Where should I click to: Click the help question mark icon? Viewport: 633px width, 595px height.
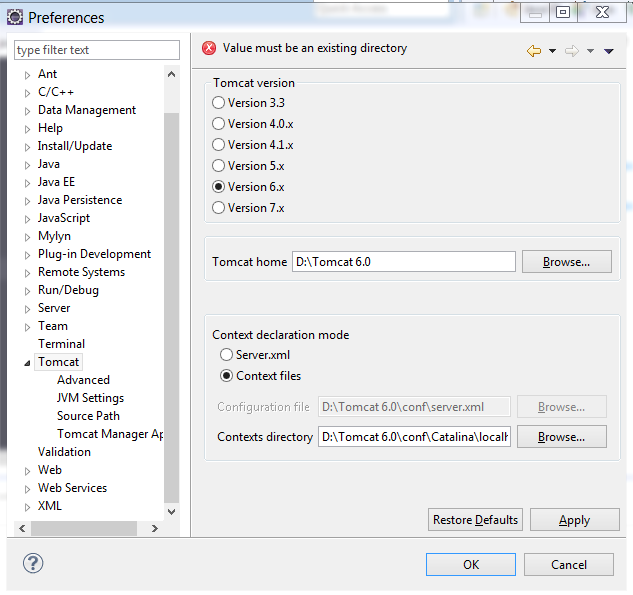click(33, 563)
